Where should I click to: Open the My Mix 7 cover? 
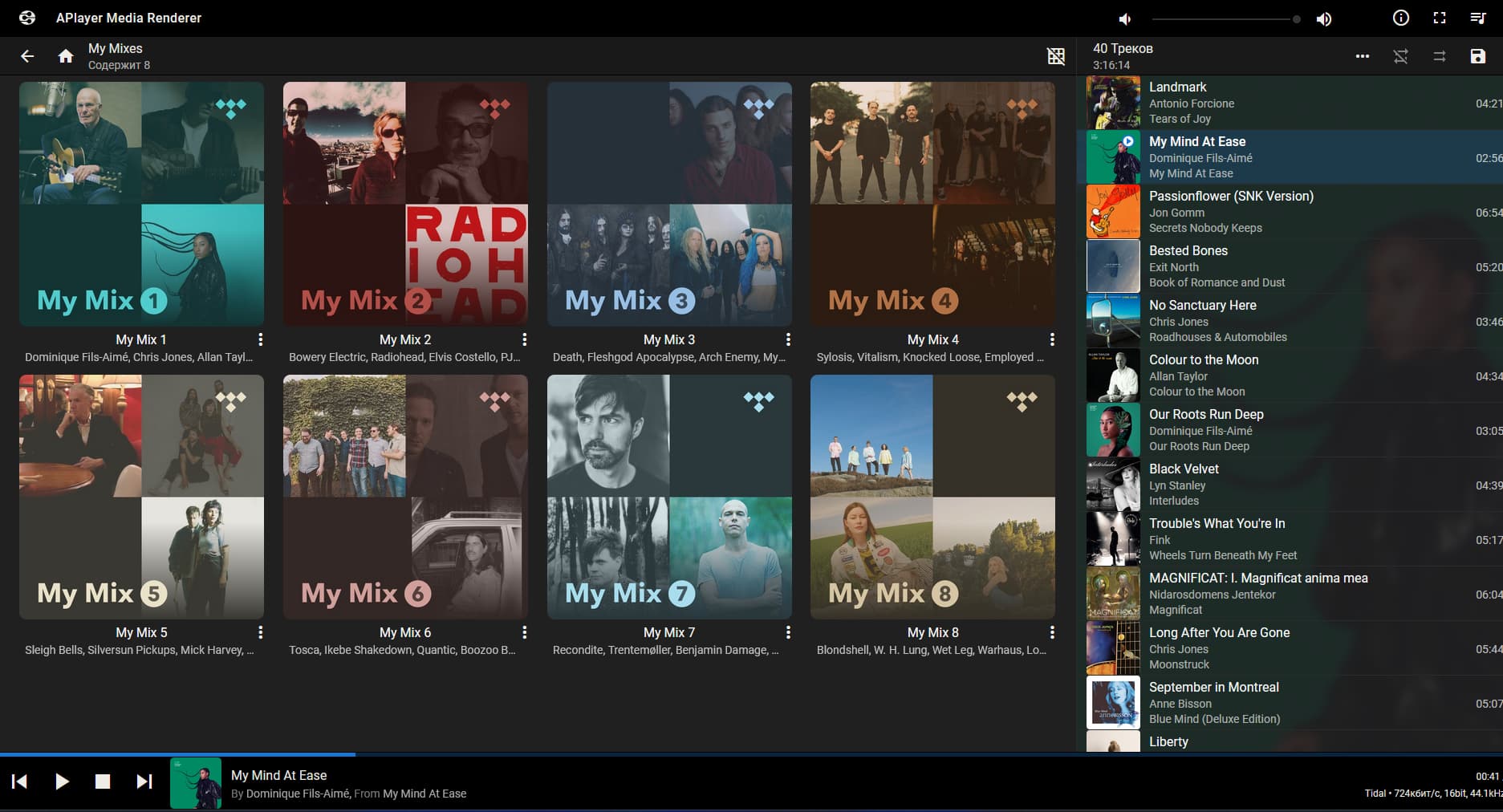(x=669, y=497)
